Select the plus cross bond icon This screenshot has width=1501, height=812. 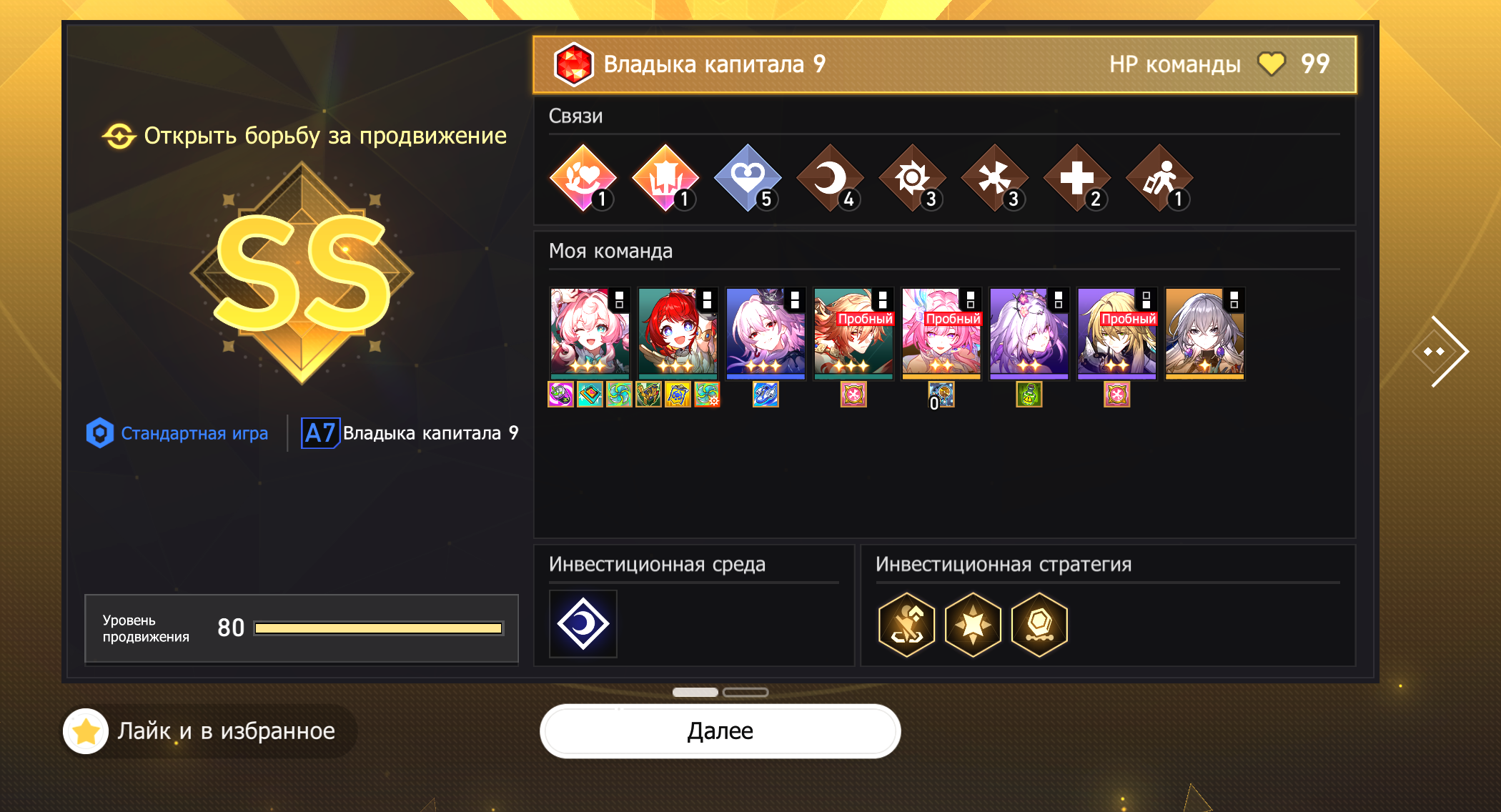(1076, 178)
